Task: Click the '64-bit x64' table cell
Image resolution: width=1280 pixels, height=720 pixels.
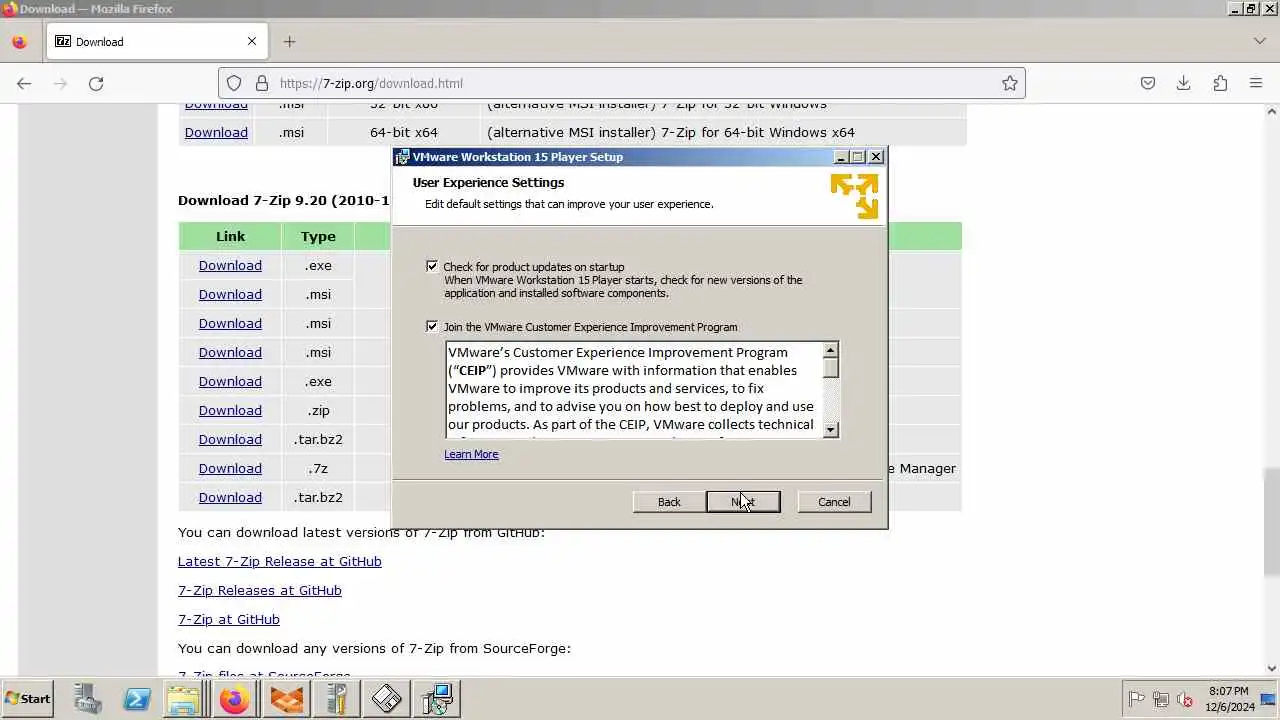Action: pos(404,132)
